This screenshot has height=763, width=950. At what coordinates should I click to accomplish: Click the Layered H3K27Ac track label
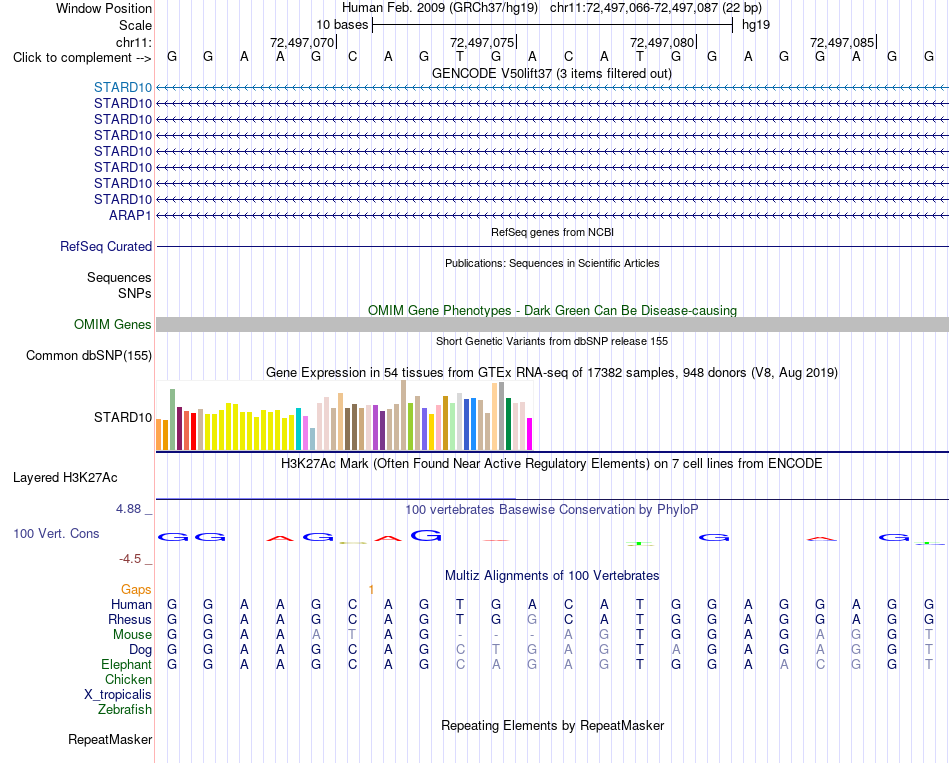point(65,478)
